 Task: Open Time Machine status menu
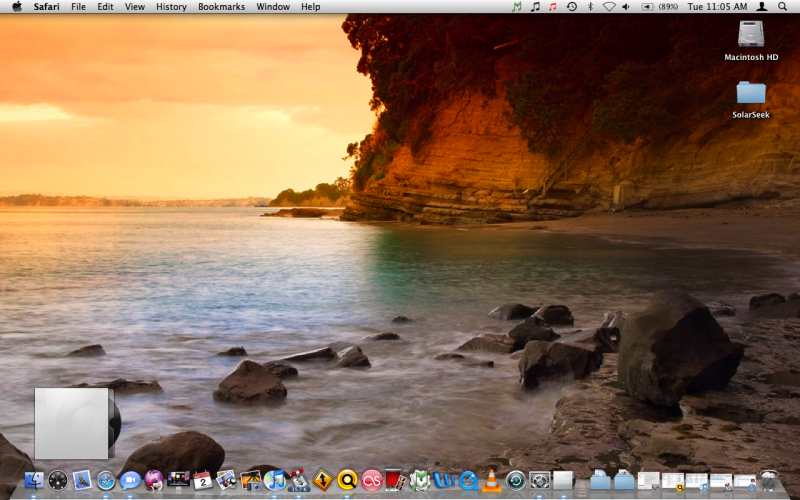[571, 7]
